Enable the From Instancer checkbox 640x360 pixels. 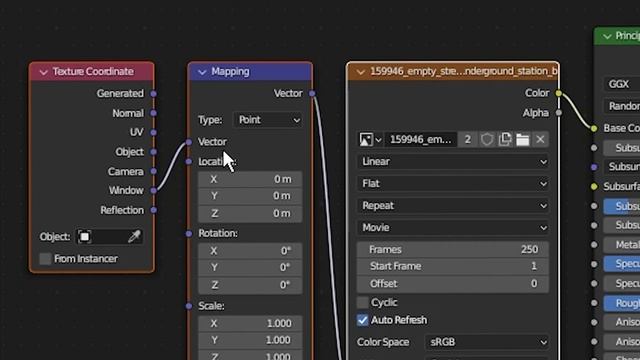(x=45, y=259)
